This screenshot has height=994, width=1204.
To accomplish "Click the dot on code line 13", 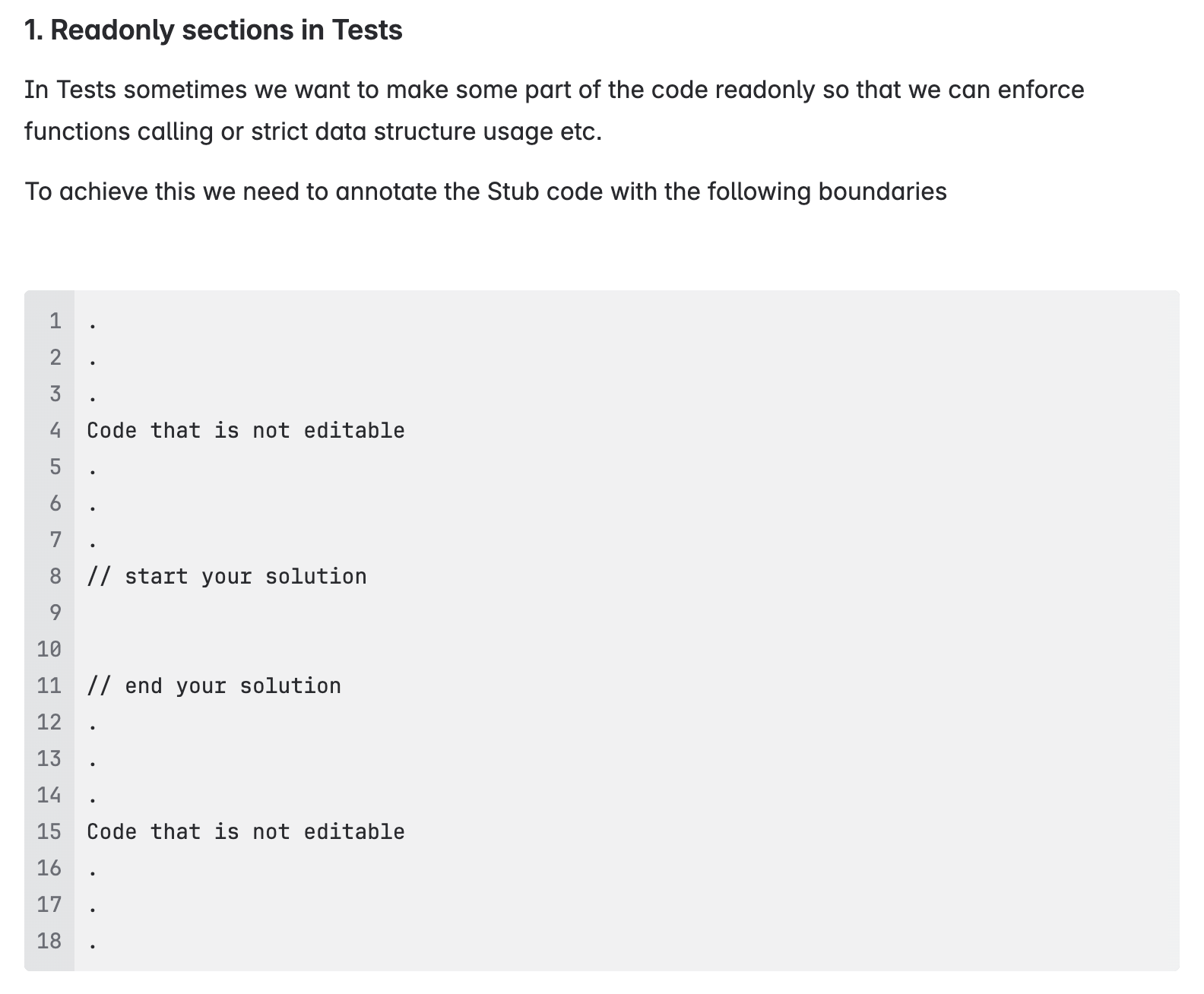I will [93, 764].
